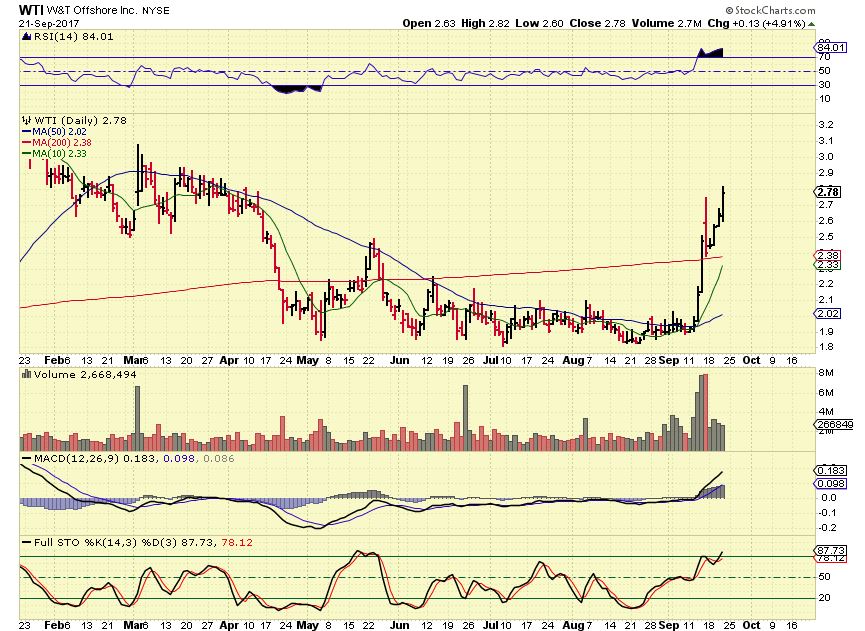
Task: Click the green 2.33 MA tag on price axis
Action: coord(829,265)
